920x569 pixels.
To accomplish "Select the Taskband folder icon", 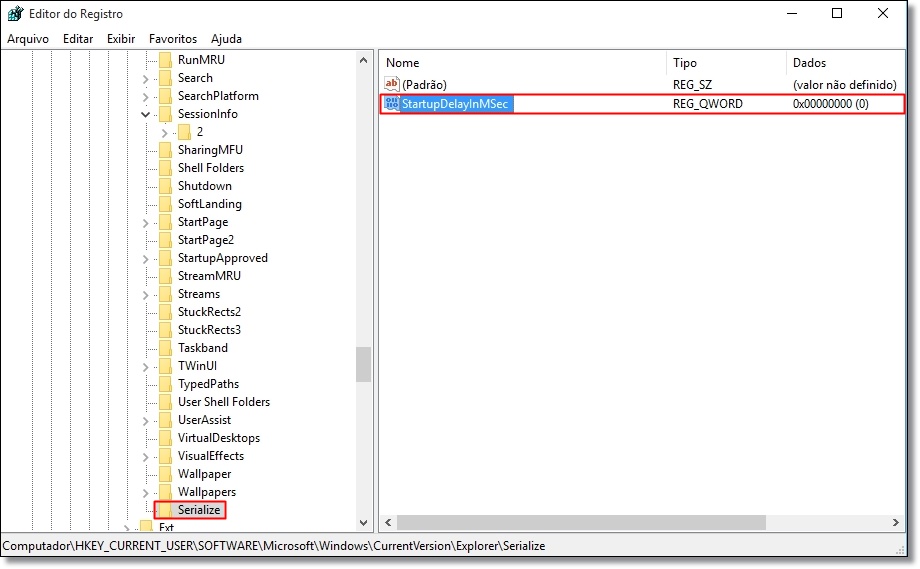I will (x=165, y=348).
